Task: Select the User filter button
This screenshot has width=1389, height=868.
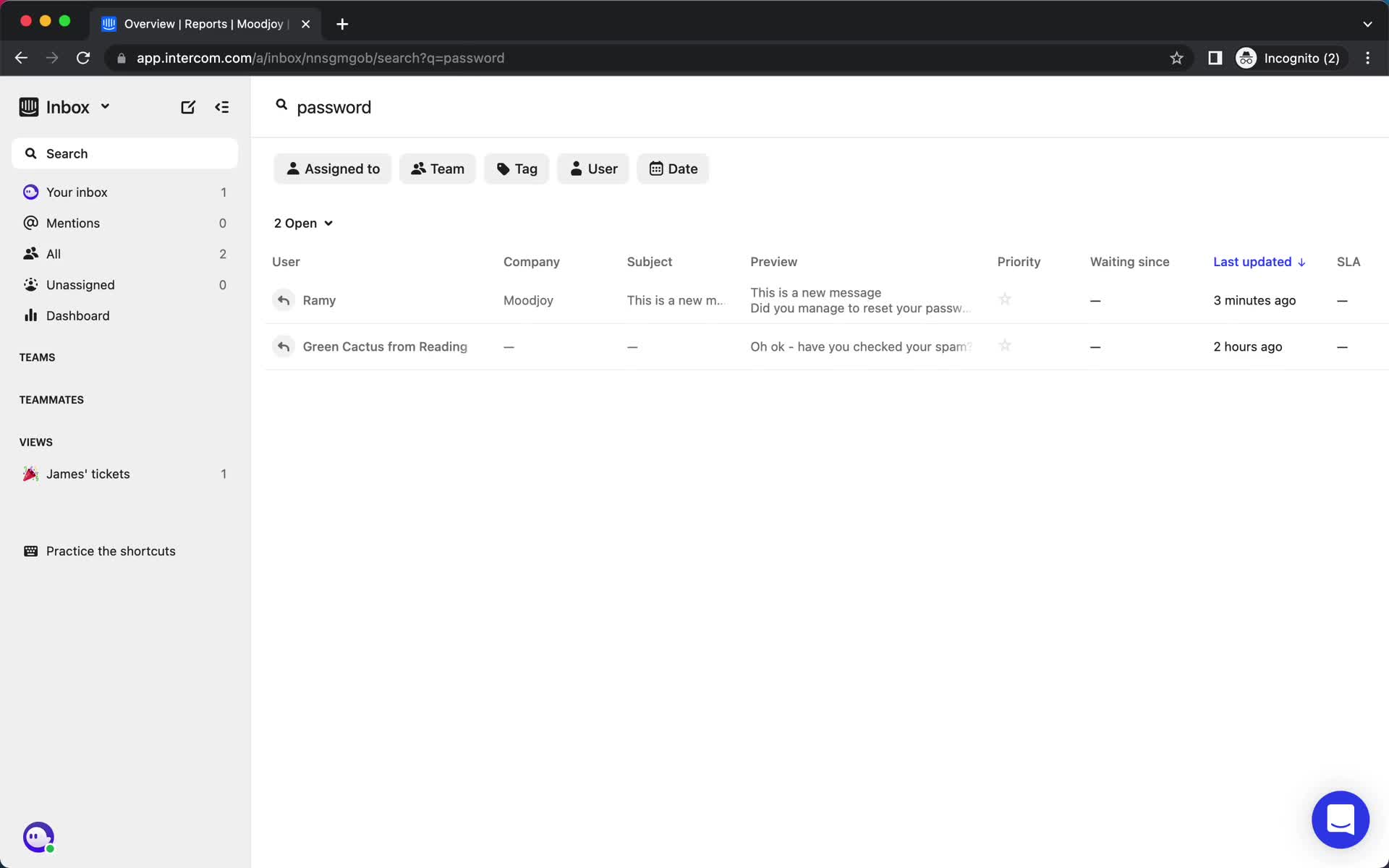Action: [593, 168]
